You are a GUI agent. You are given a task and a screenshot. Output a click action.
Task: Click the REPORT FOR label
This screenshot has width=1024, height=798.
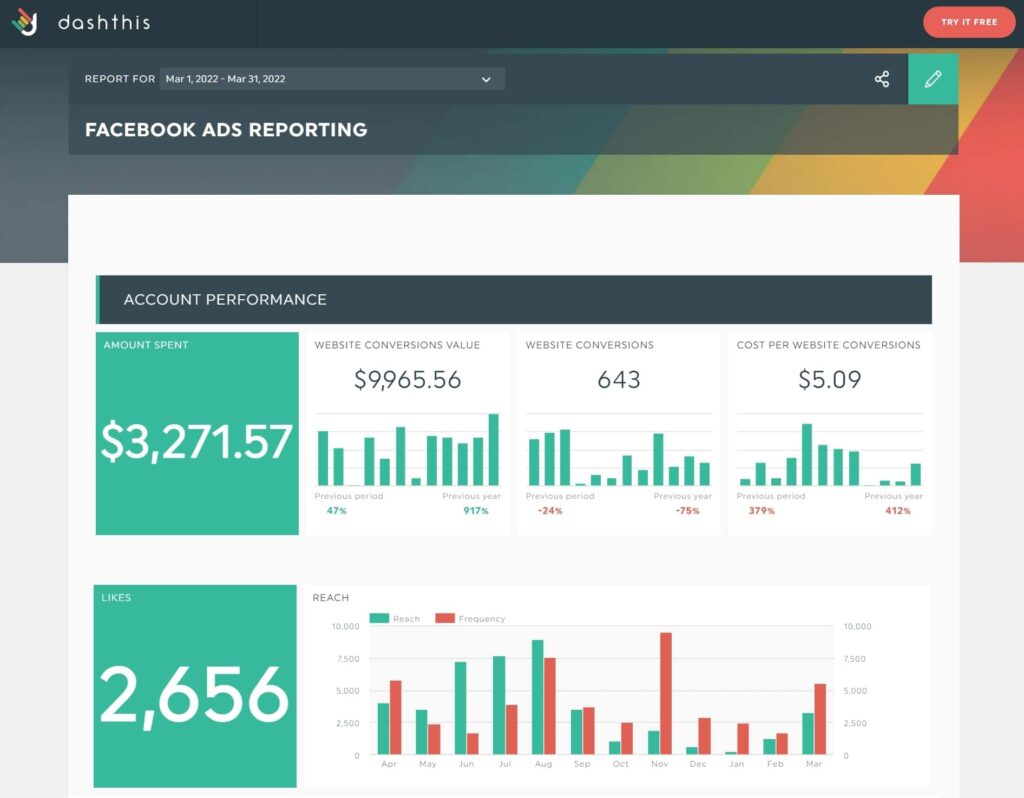[x=120, y=79]
